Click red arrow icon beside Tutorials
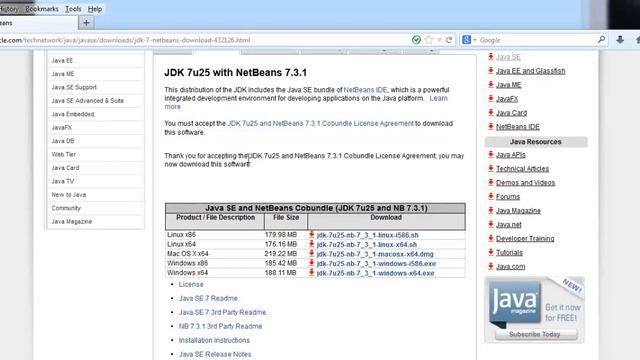640x360 pixels. click(x=491, y=252)
